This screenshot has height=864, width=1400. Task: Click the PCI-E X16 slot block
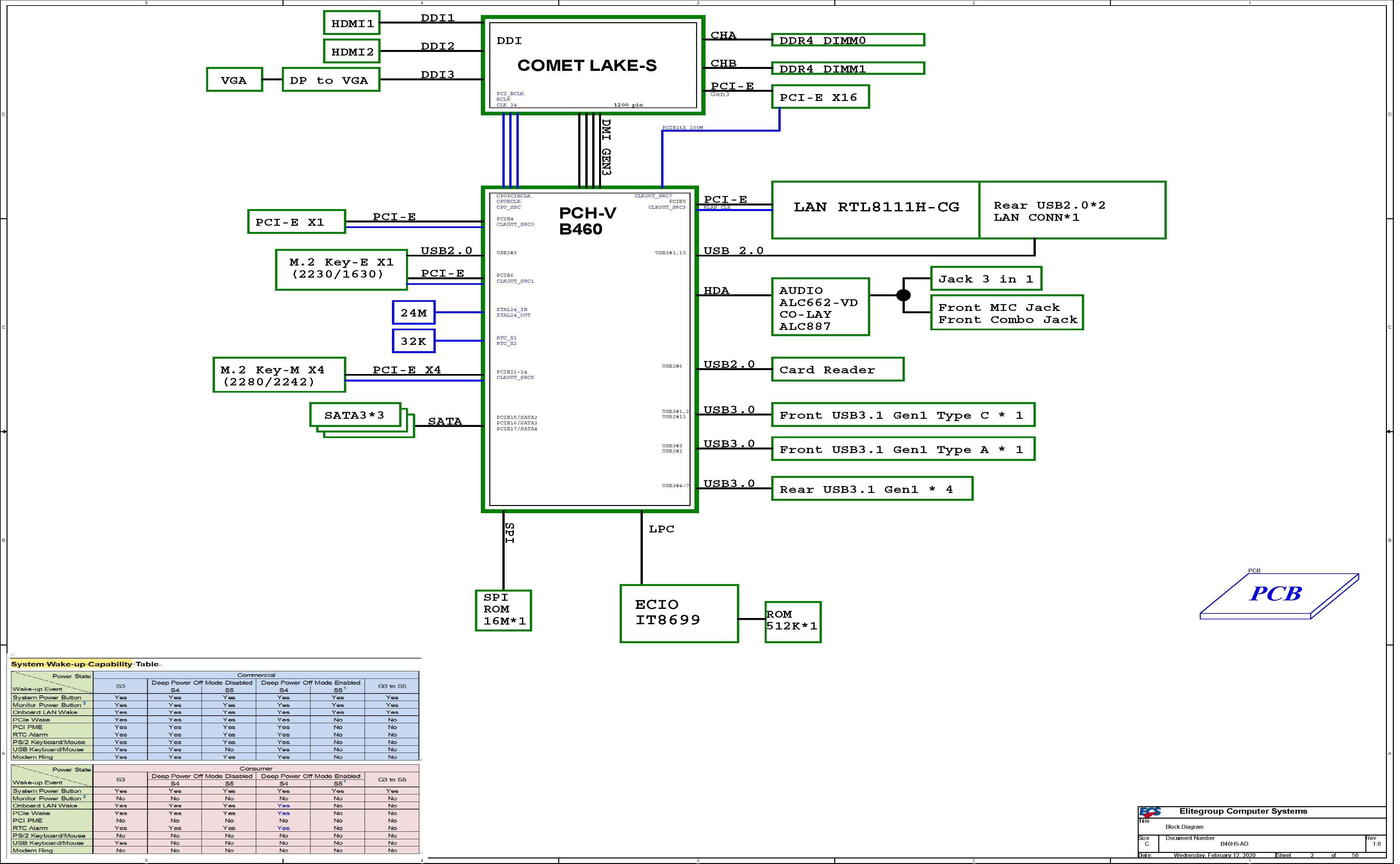820,97
